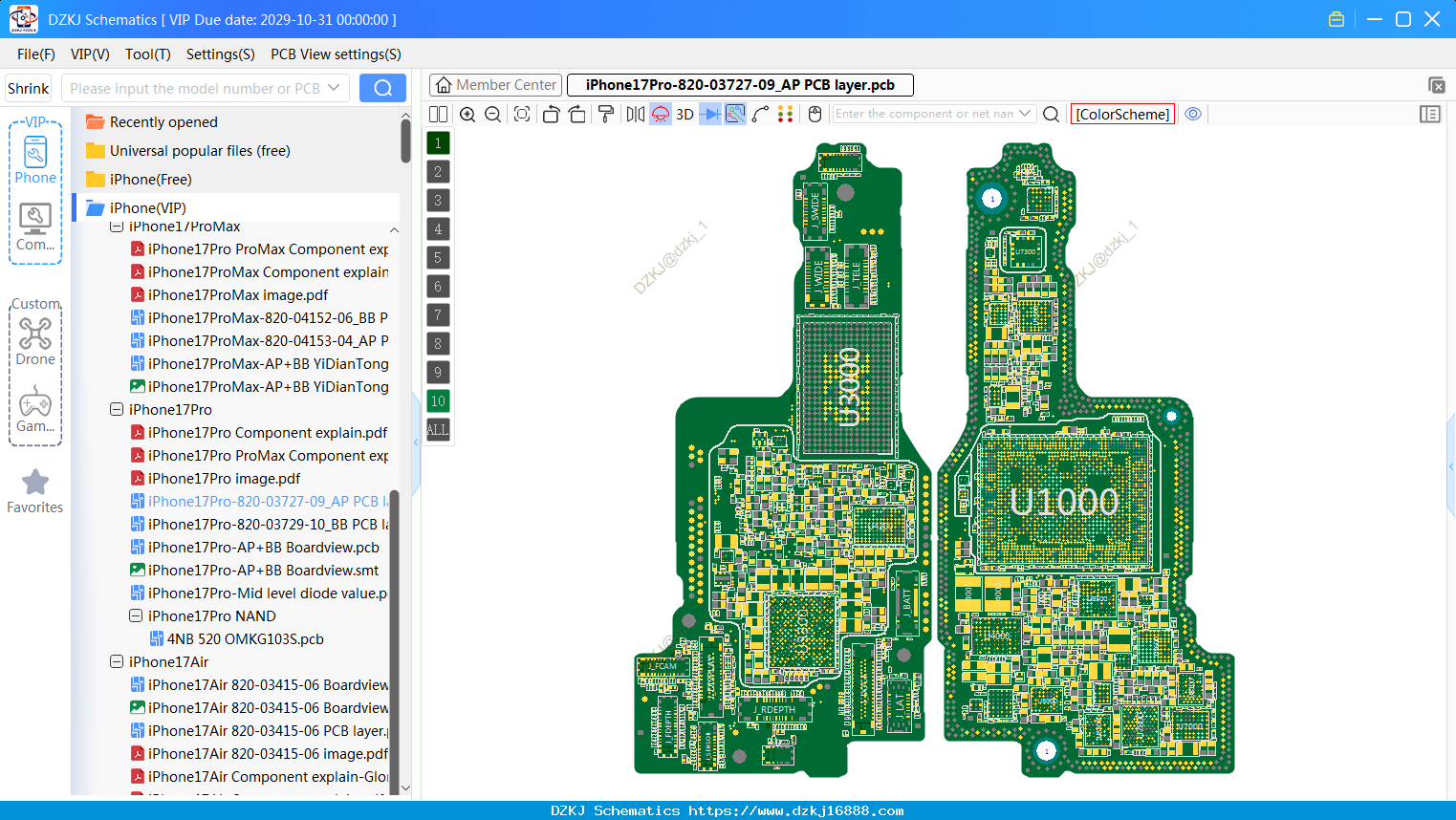Zoom in on the PCB view

467,115
